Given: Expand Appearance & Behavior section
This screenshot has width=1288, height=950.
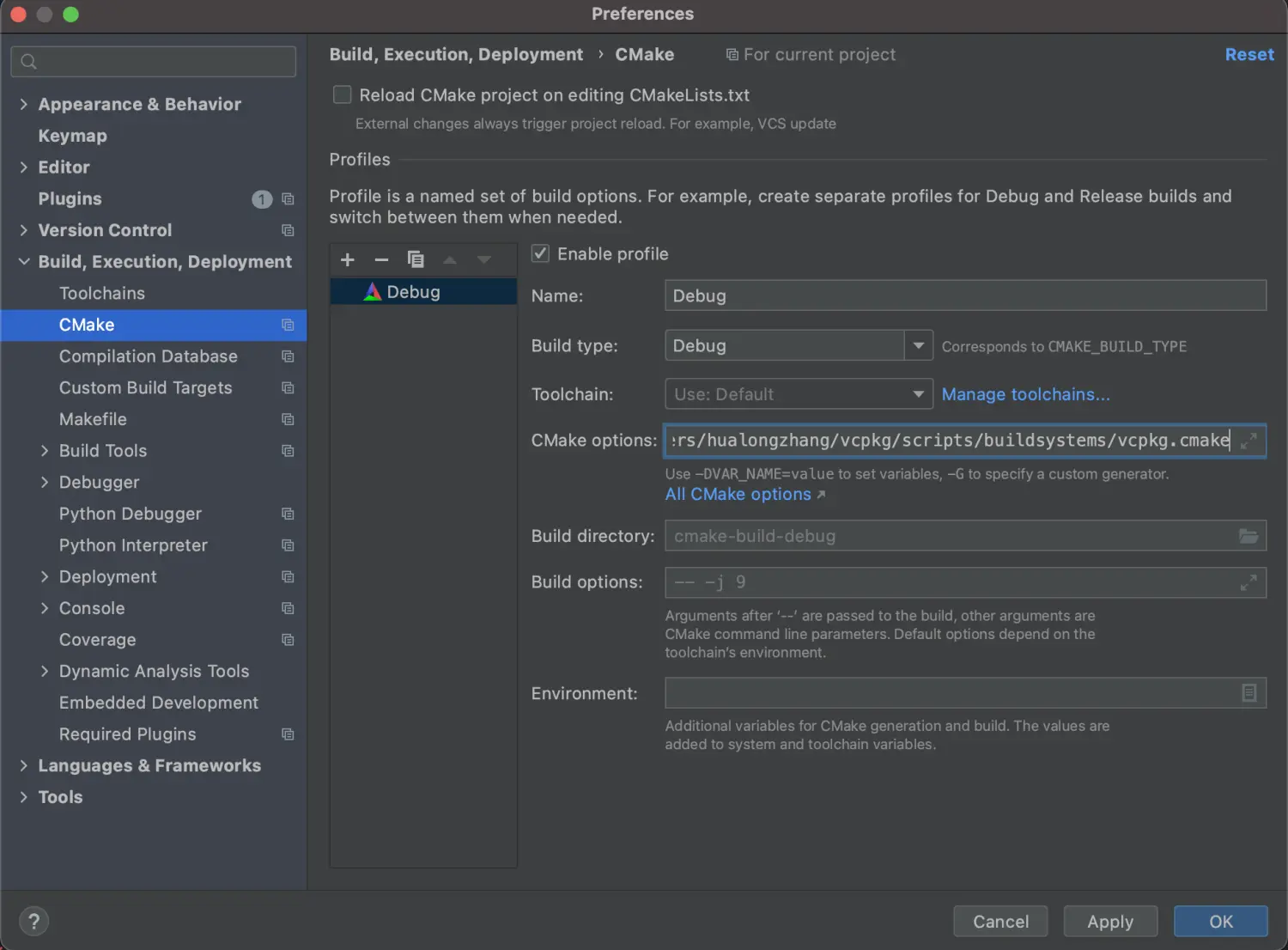Looking at the screenshot, I should (23, 104).
